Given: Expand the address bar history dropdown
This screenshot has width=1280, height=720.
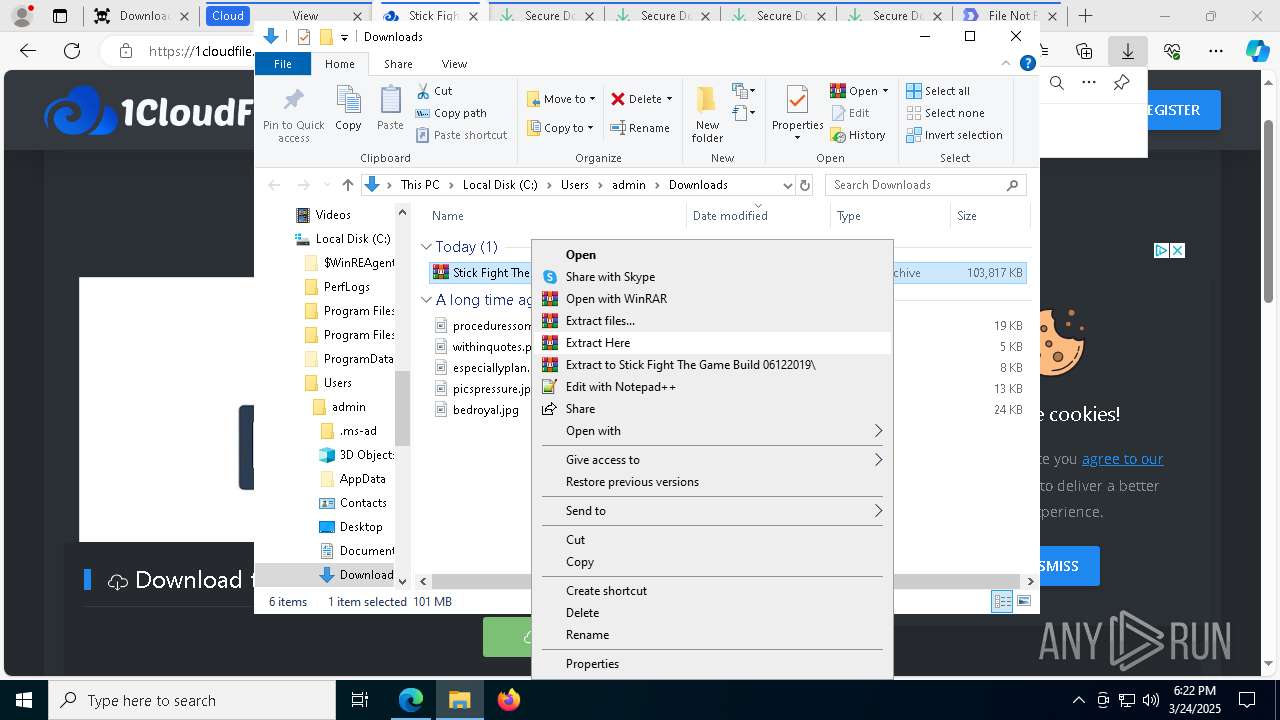Looking at the screenshot, I should [787, 185].
